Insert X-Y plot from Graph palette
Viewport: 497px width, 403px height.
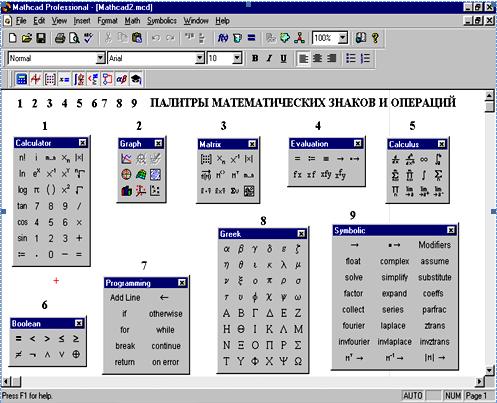point(126,159)
